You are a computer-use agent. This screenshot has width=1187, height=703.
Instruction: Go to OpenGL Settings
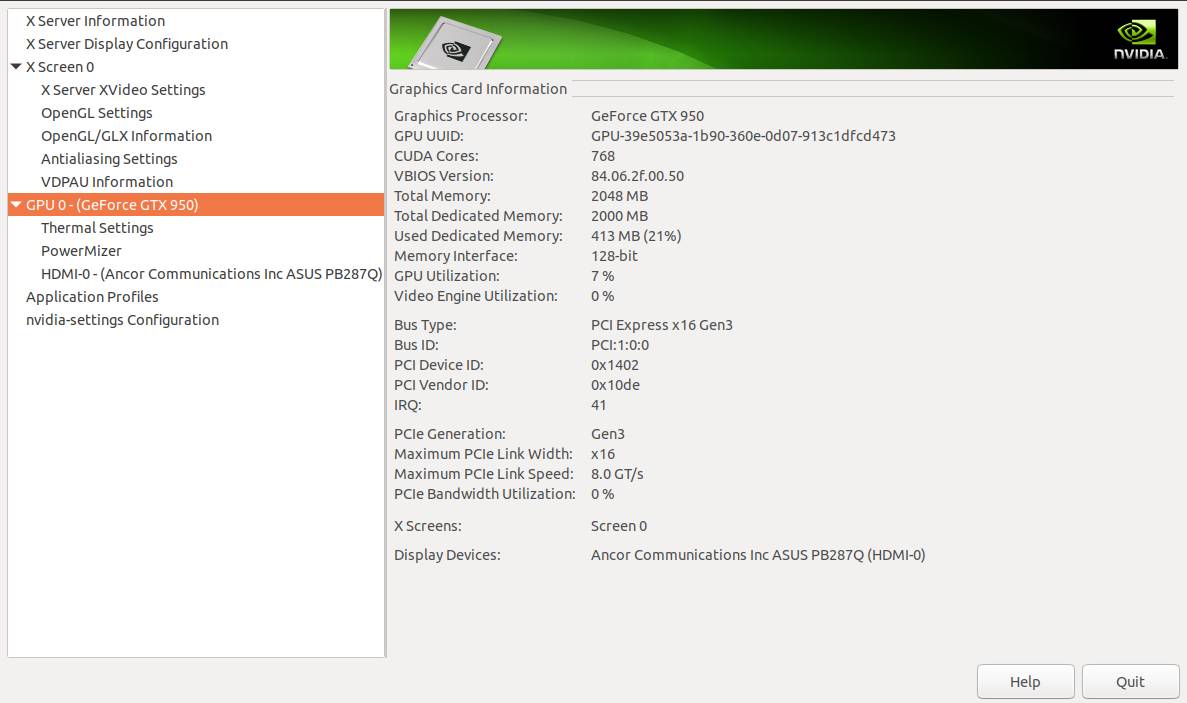96,113
